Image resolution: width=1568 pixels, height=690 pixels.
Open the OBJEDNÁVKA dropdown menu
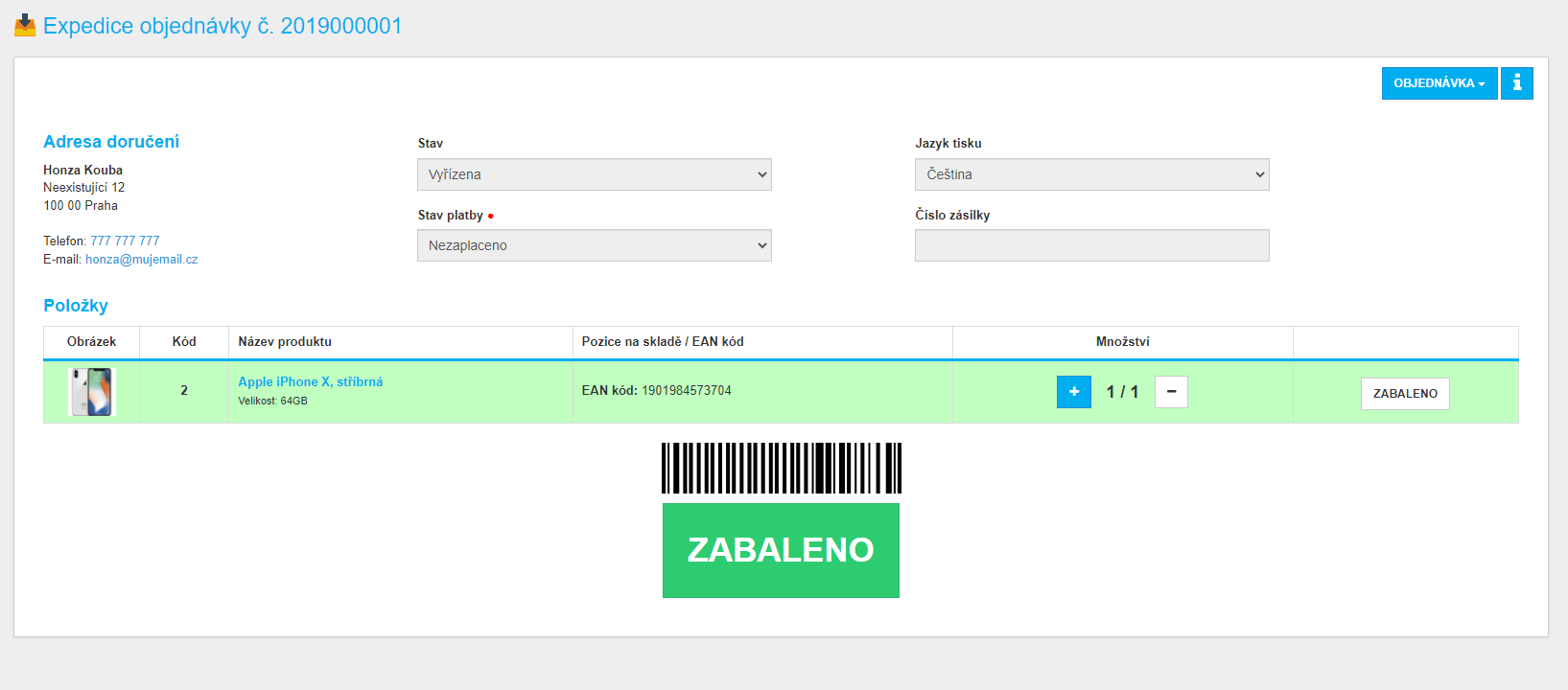(x=1439, y=83)
